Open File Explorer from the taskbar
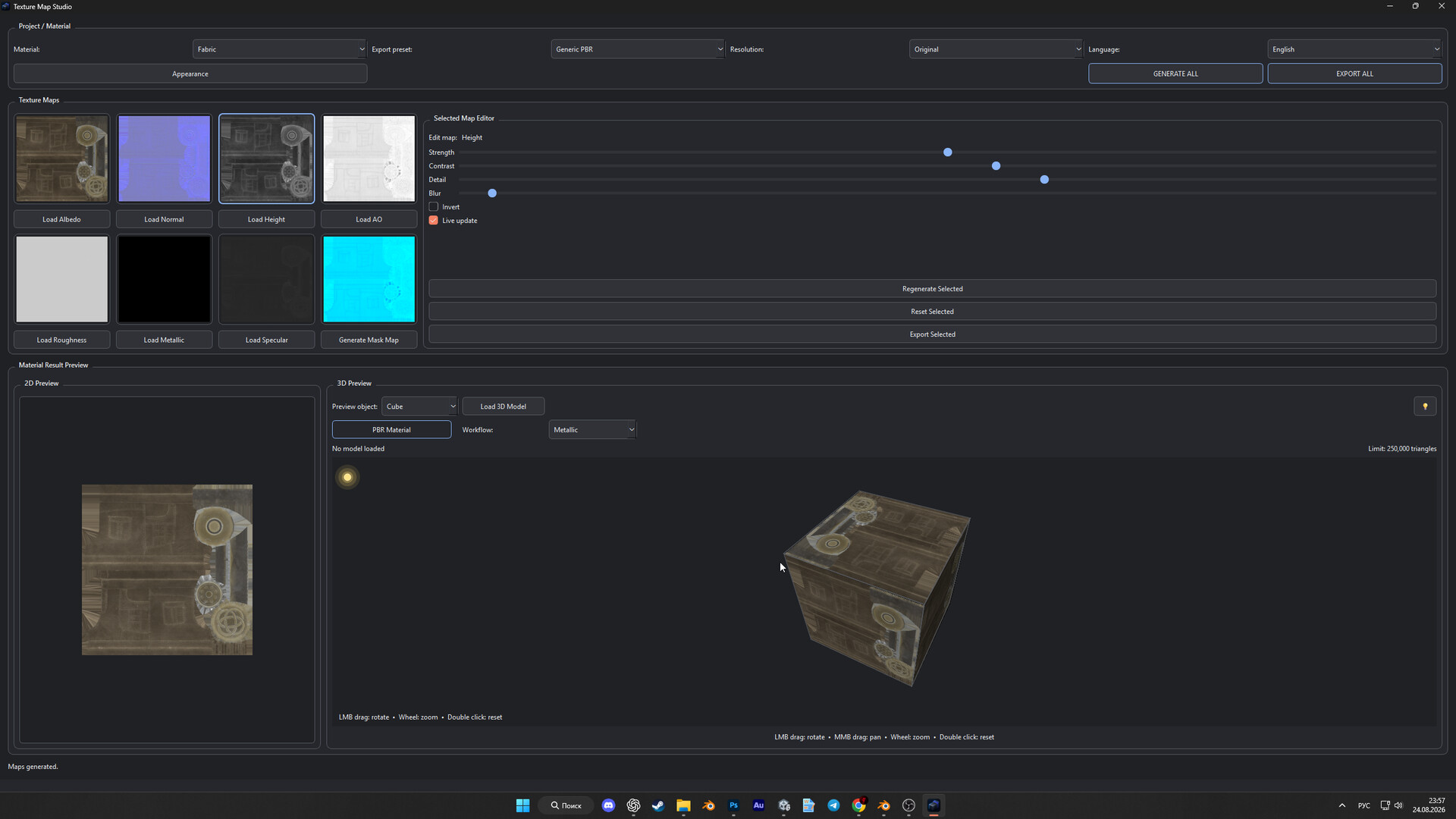The image size is (1456, 819). 683,805
